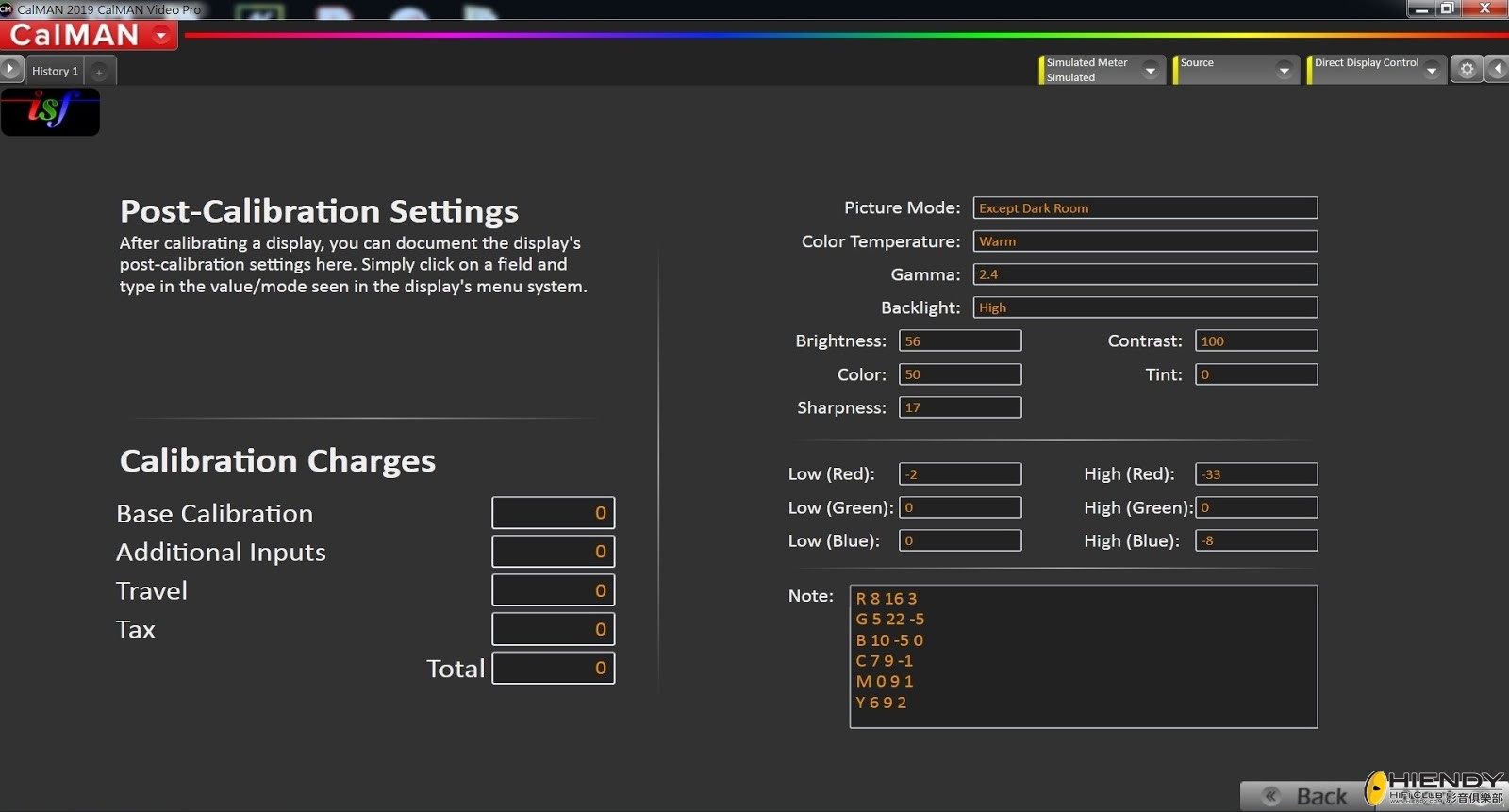The image size is (1509, 812).
Task: Open the Source dropdown
Action: (x=1284, y=70)
